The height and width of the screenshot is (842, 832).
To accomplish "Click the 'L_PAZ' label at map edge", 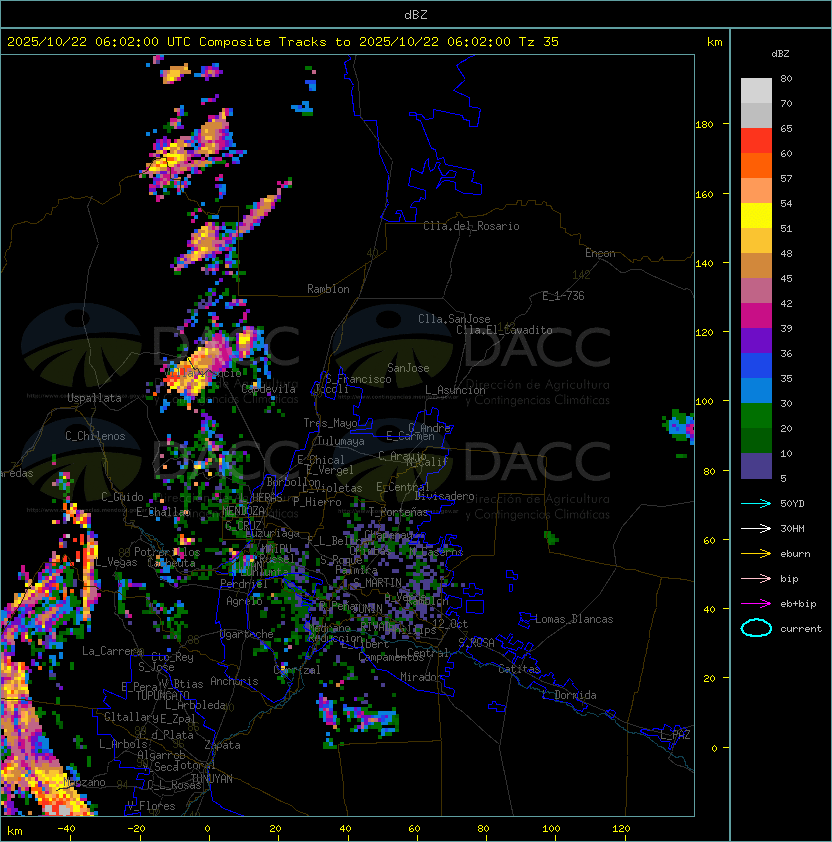I will [x=675, y=735].
